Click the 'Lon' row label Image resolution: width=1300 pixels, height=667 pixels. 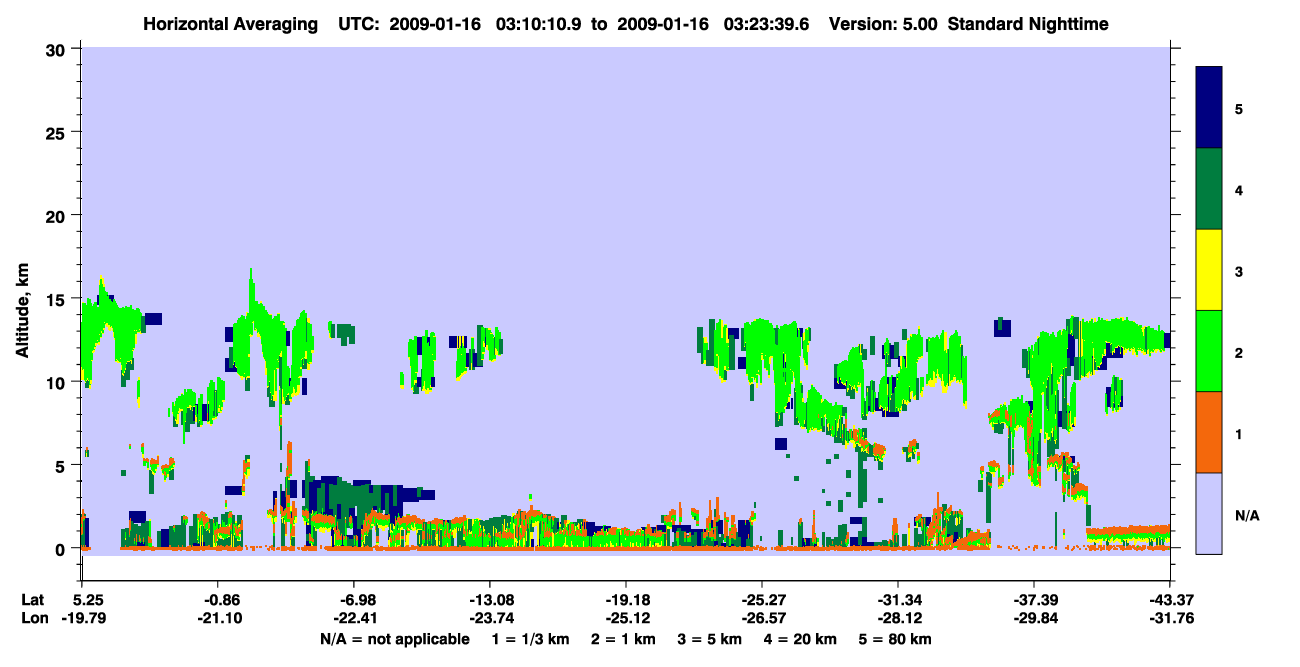[x=34, y=618]
